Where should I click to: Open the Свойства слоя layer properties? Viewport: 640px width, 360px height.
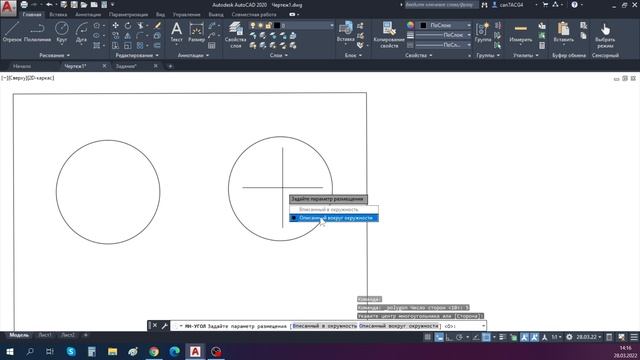pyautogui.click(x=236, y=35)
